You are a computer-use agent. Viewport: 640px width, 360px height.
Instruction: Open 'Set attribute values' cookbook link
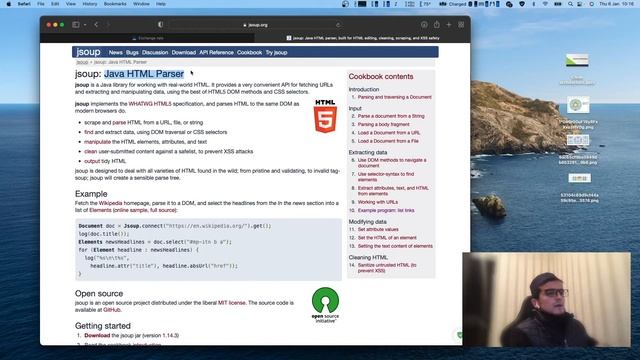(378, 229)
